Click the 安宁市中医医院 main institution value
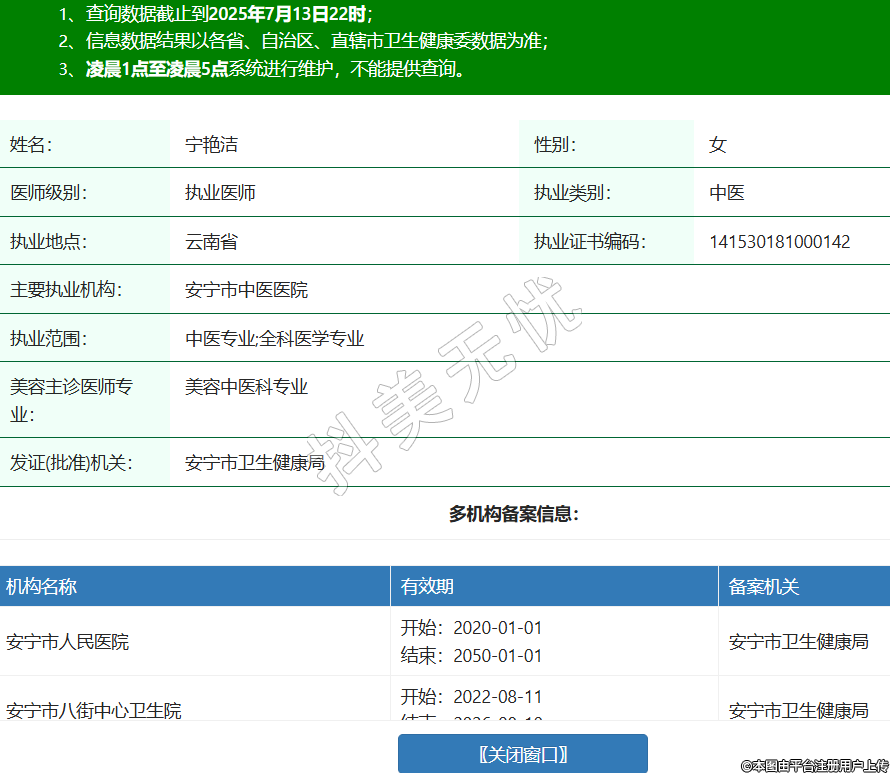 point(246,290)
